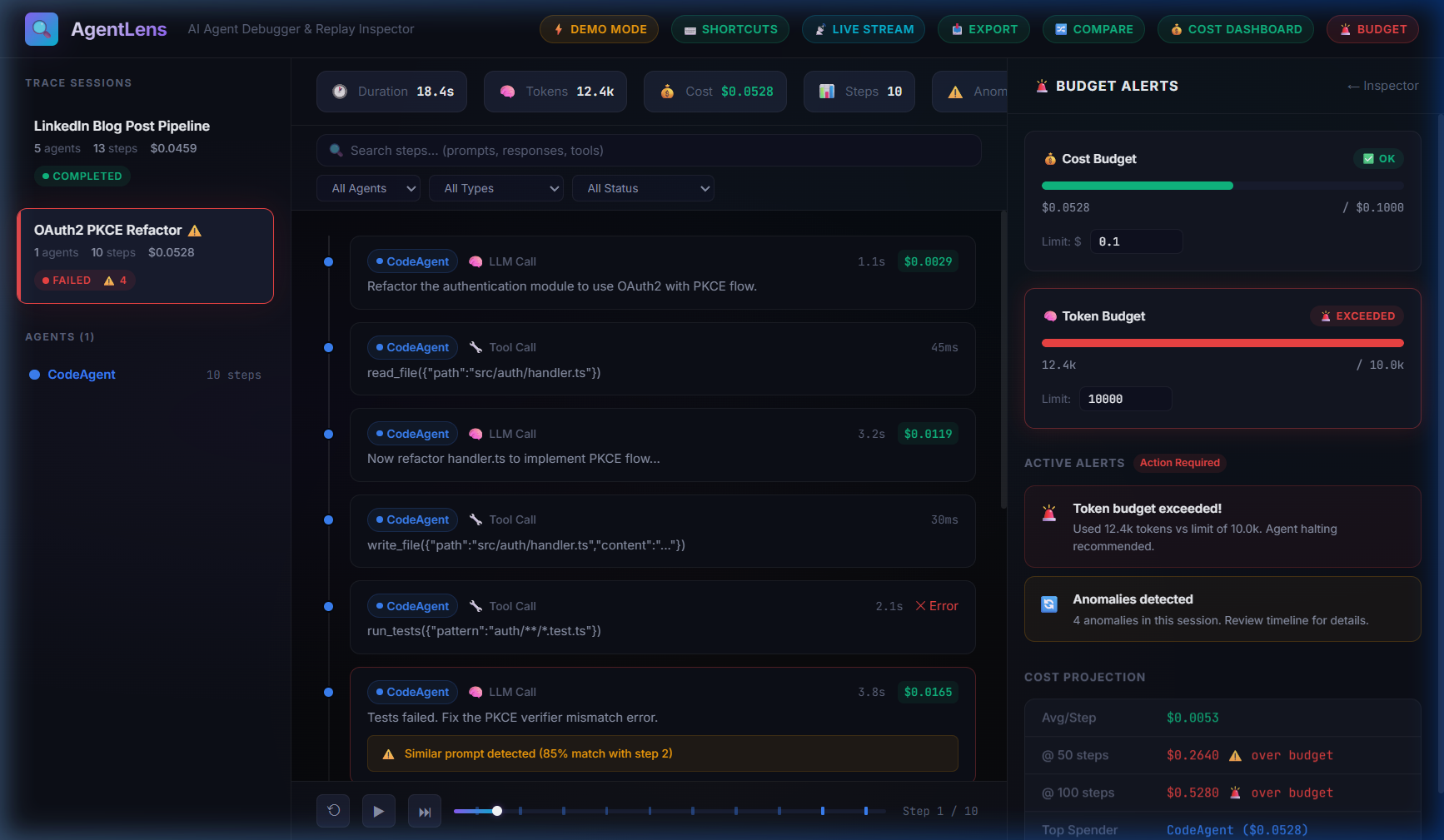Viewport: 1444px width, 840px height.
Task: Click the Steps chart icon
Action: pos(827,92)
